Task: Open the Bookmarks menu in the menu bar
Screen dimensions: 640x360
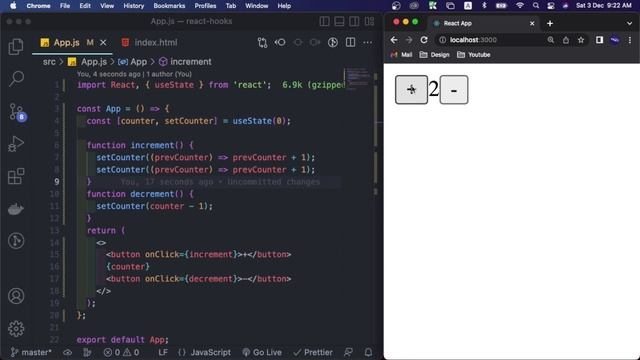Action: (x=169, y=6)
